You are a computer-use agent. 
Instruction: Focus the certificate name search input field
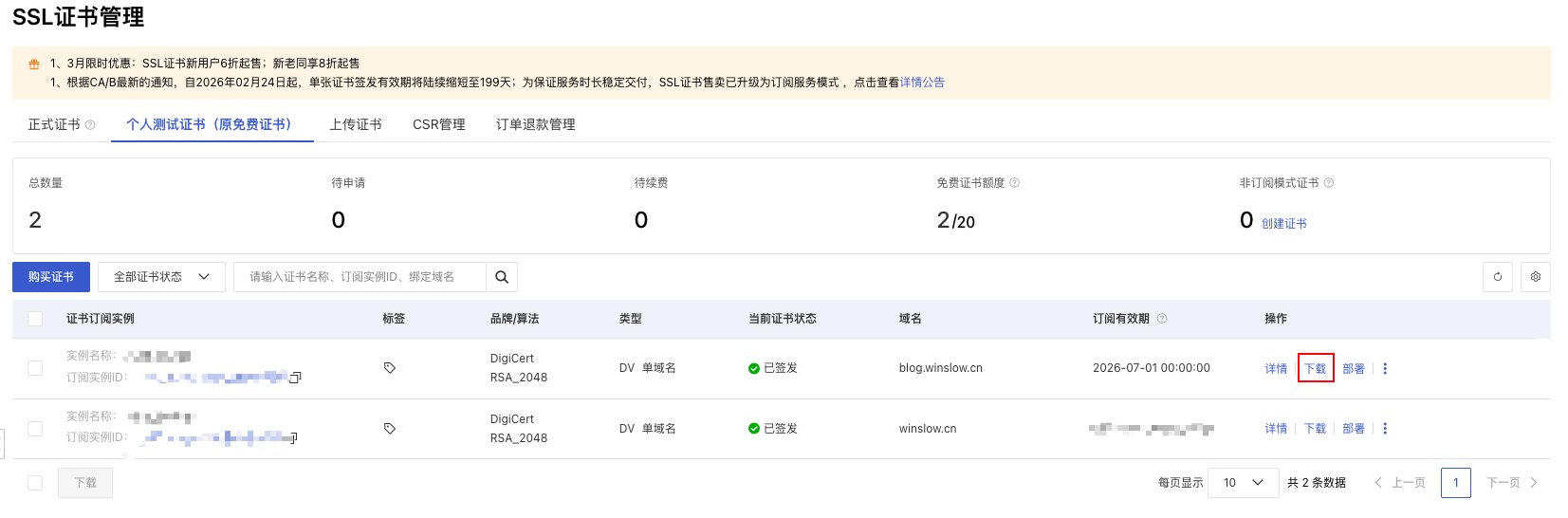(360, 277)
